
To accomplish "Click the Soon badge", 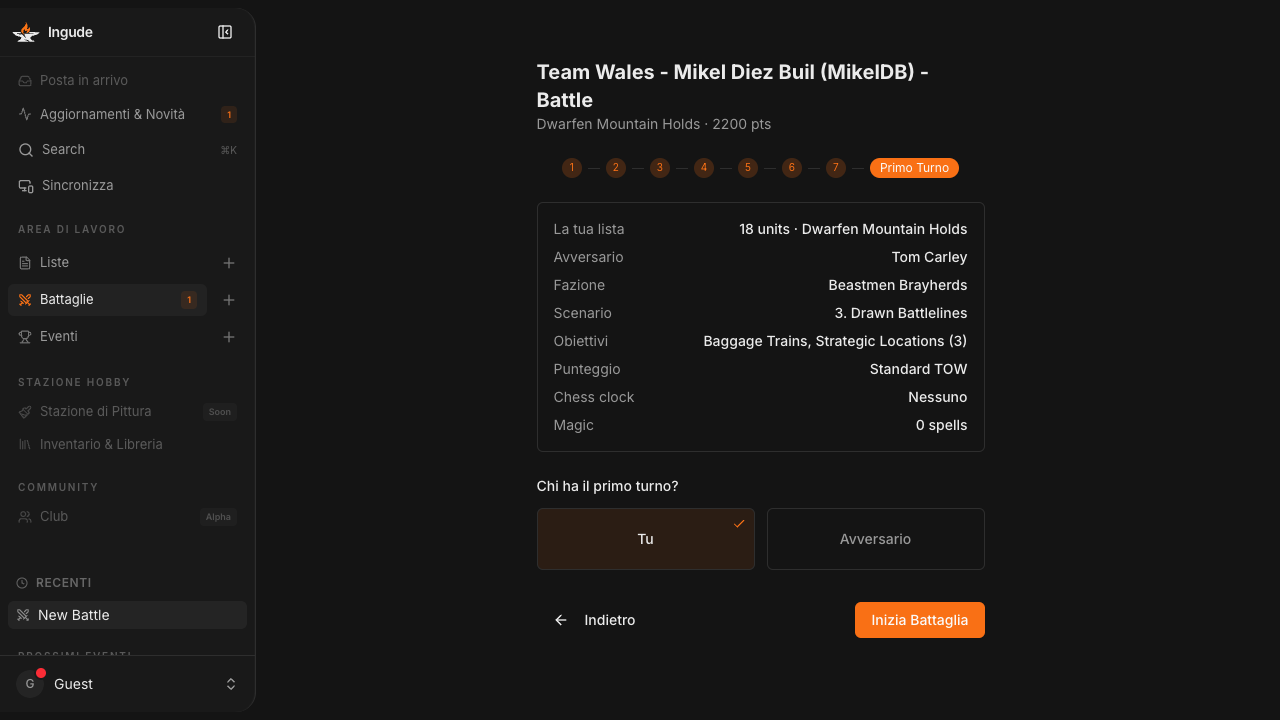I will pos(220,412).
